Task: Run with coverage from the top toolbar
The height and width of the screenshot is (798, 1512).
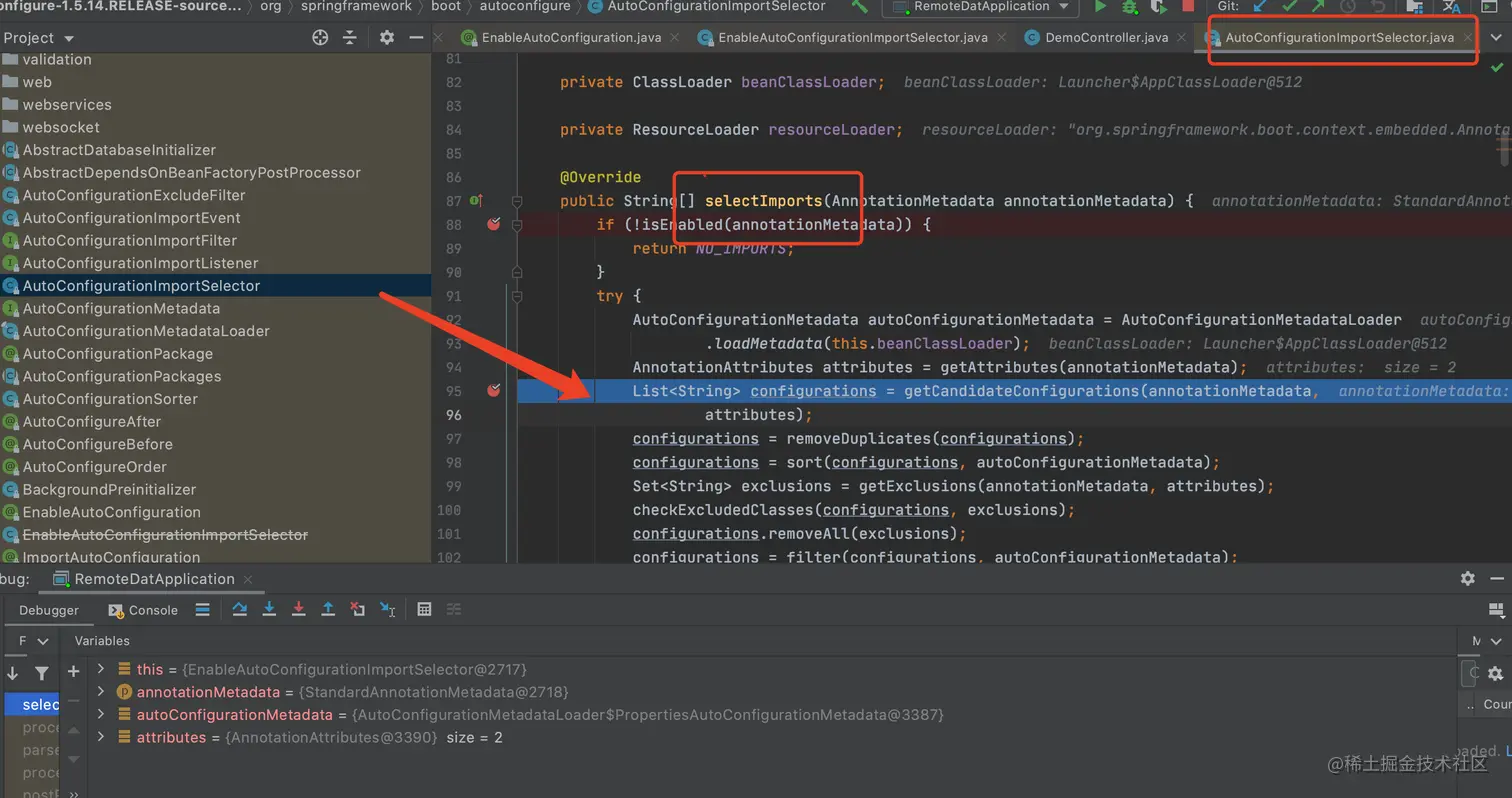Action: click(x=1160, y=7)
